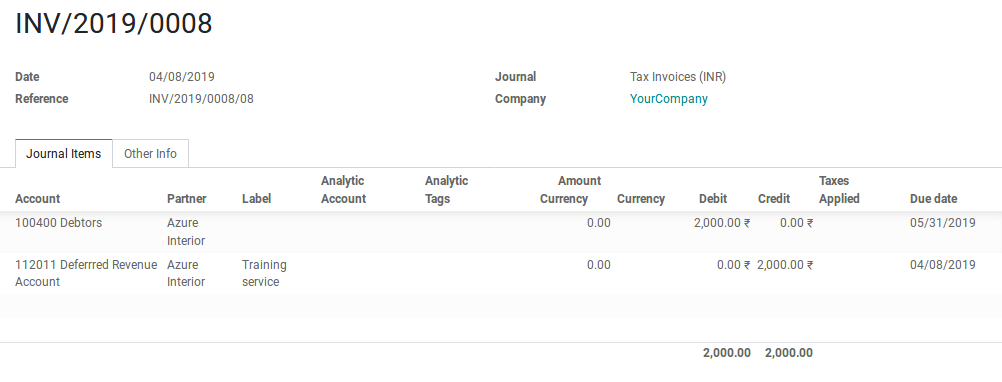The image size is (1002, 382).
Task: Click the Training service label cell
Action: [265, 273]
